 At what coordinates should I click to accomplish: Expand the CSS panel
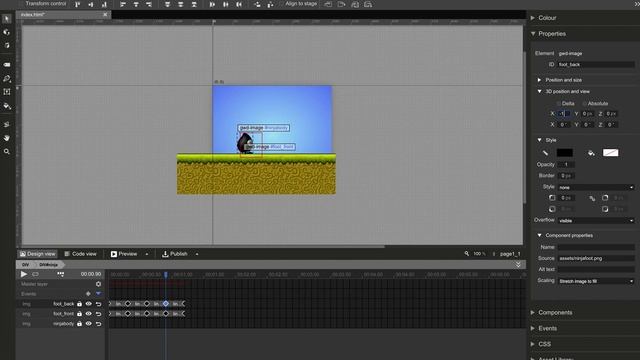coord(532,344)
